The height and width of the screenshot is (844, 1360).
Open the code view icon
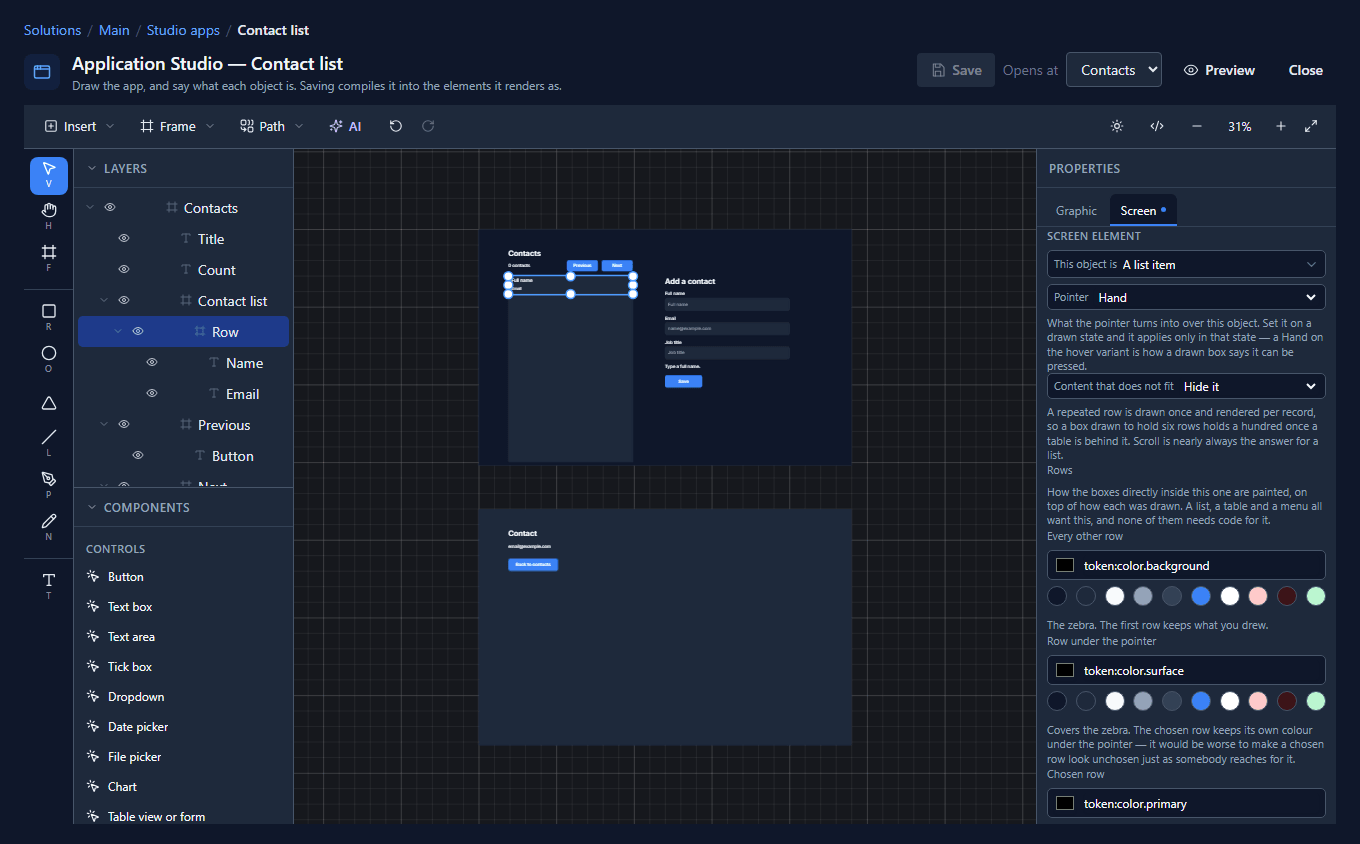(x=1157, y=126)
